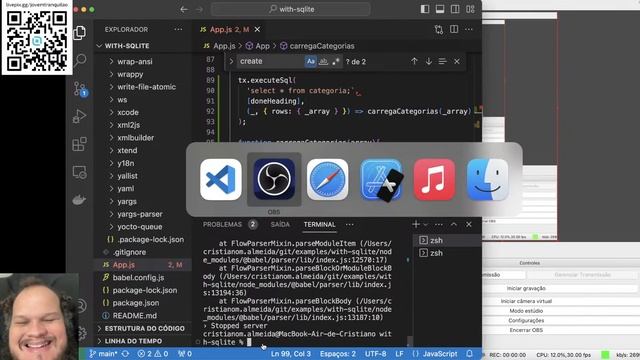Toggle Match Case in find widget

point(311,61)
